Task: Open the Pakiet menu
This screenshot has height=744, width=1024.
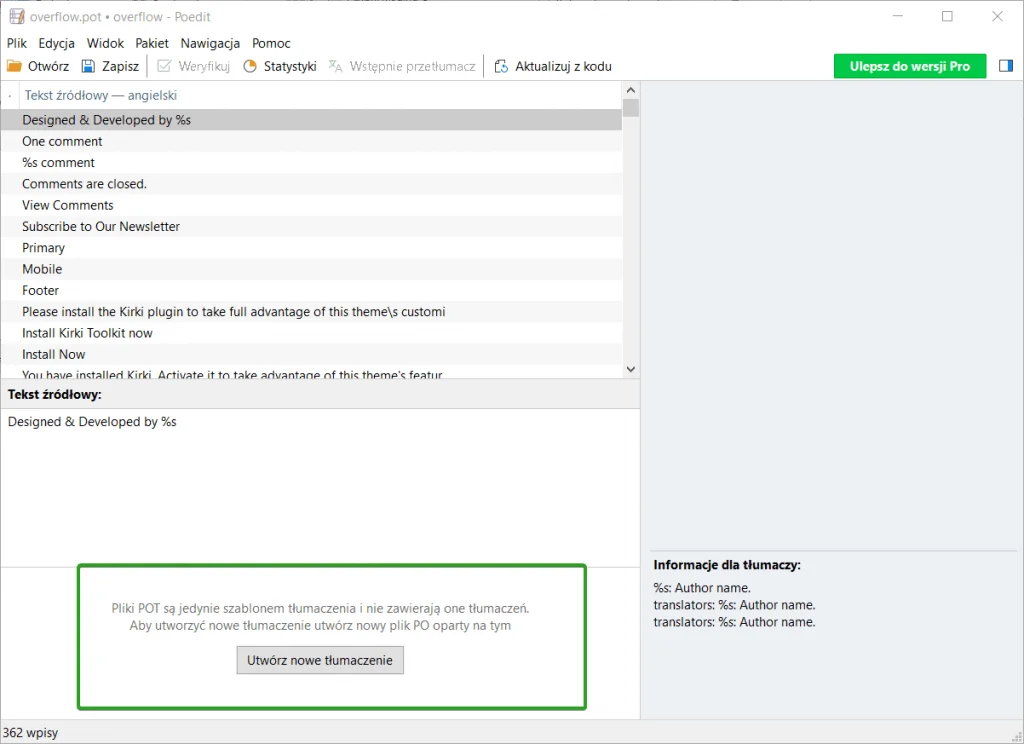Action: click(x=152, y=43)
